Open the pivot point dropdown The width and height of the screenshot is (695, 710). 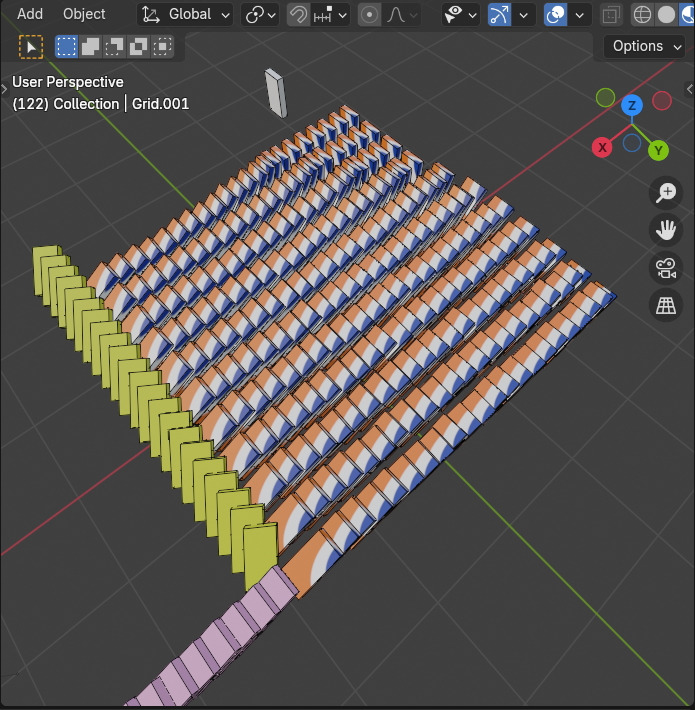[260, 15]
